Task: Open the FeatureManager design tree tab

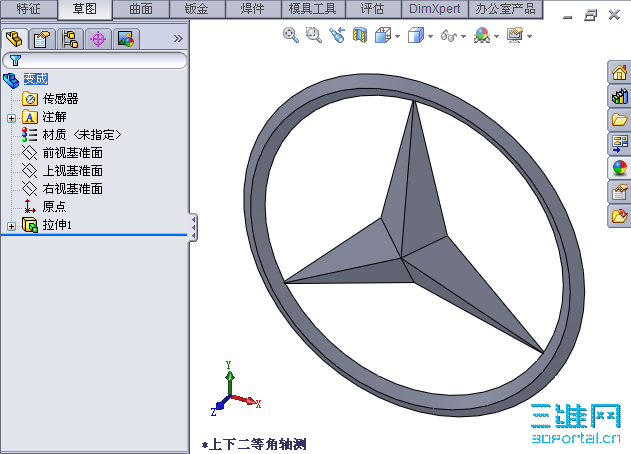Action: pyautogui.click(x=14, y=39)
